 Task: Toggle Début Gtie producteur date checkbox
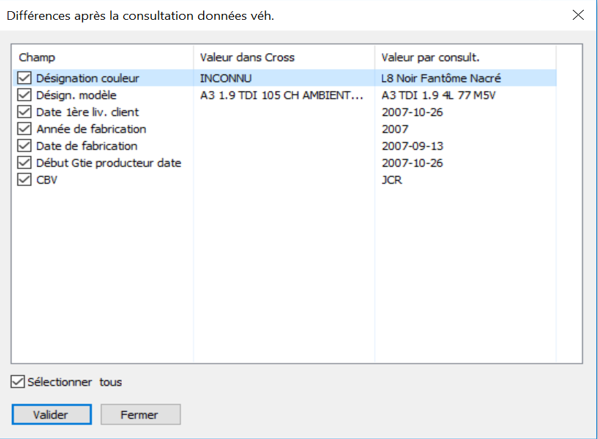click(24, 163)
